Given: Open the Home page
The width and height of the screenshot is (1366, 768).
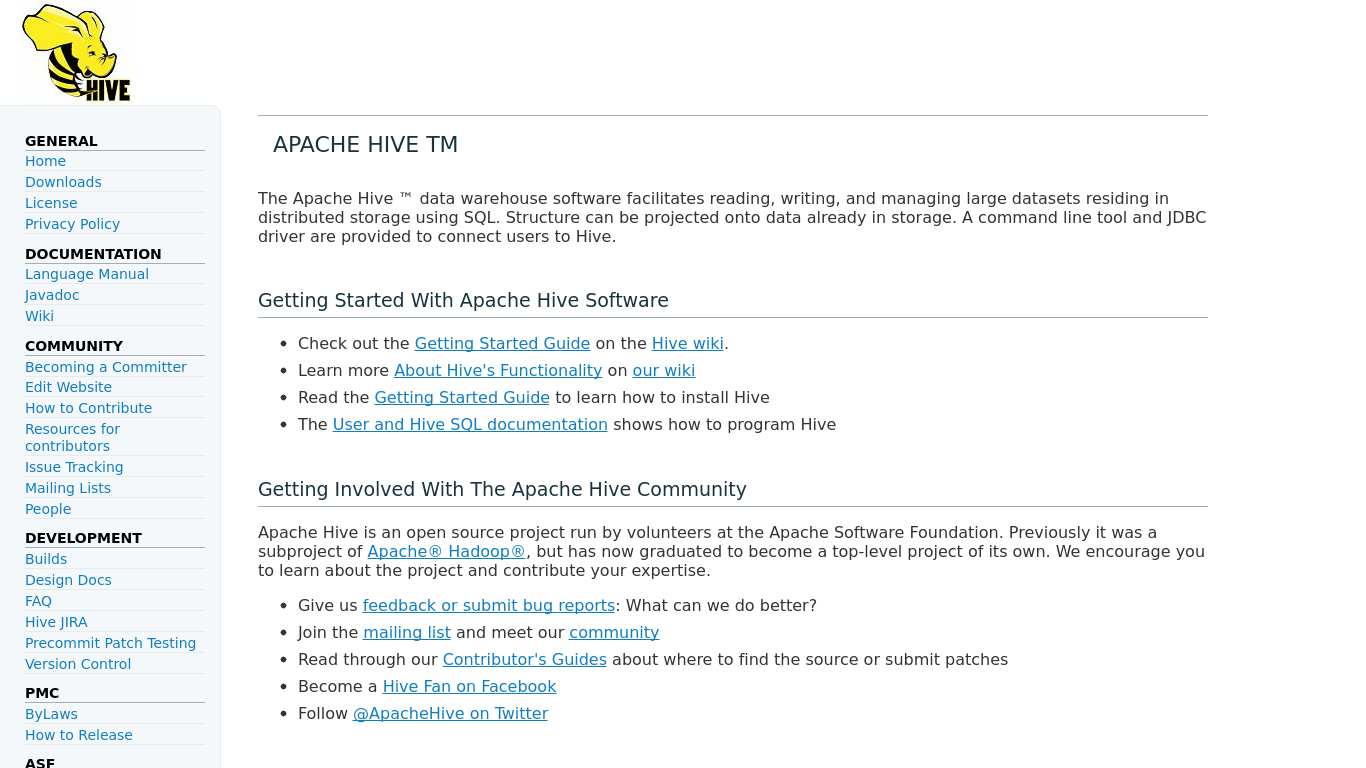Looking at the screenshot, I should (x=45, y=161).
